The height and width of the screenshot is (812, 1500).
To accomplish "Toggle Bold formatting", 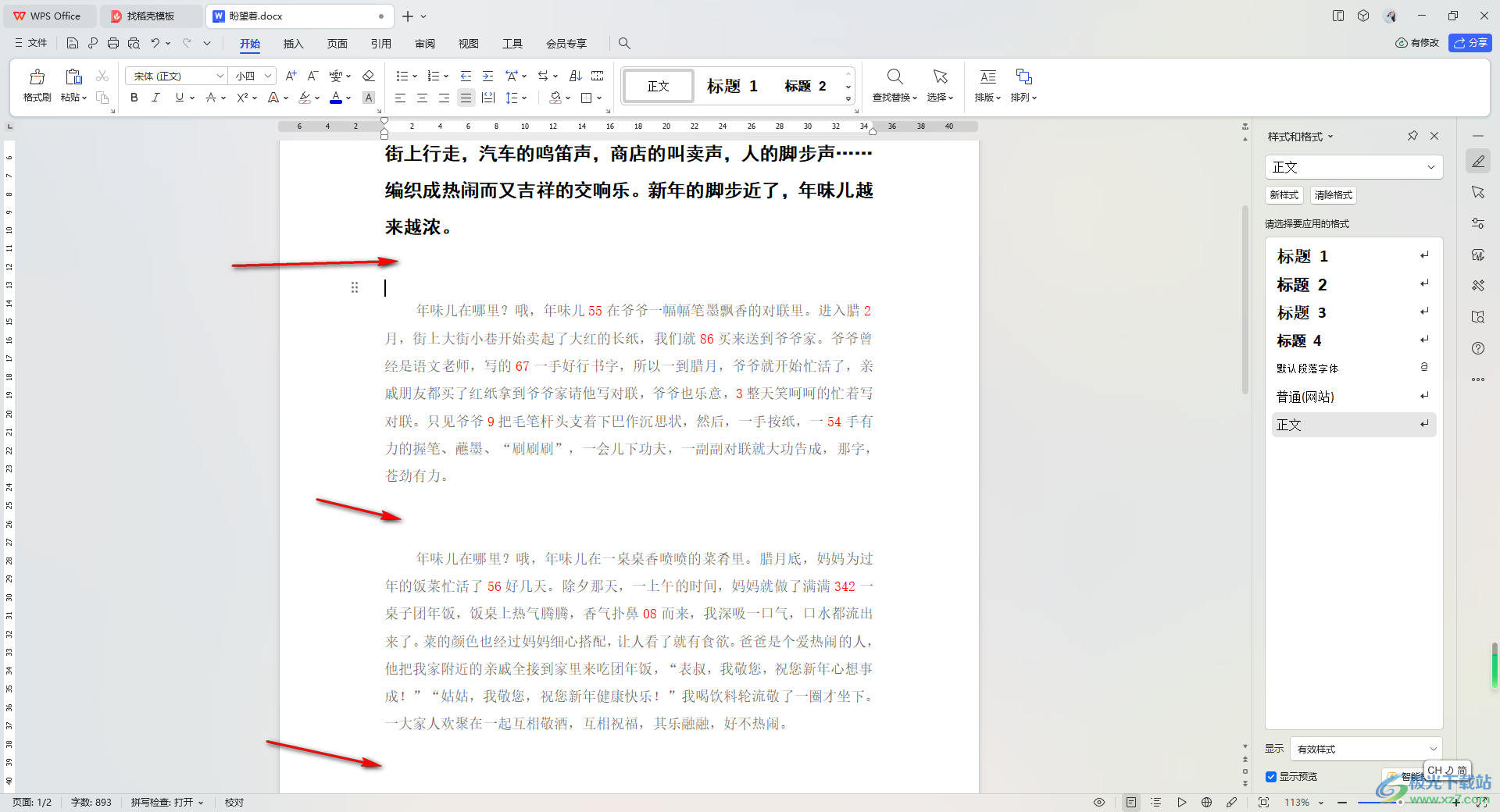I will point(134,98).
